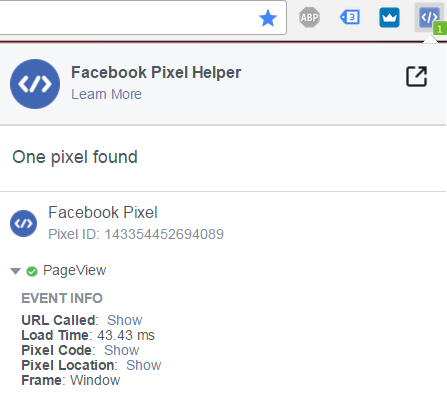Open the blue crown extension icon
The image size is (447, 398).
[x=389, y=17]
